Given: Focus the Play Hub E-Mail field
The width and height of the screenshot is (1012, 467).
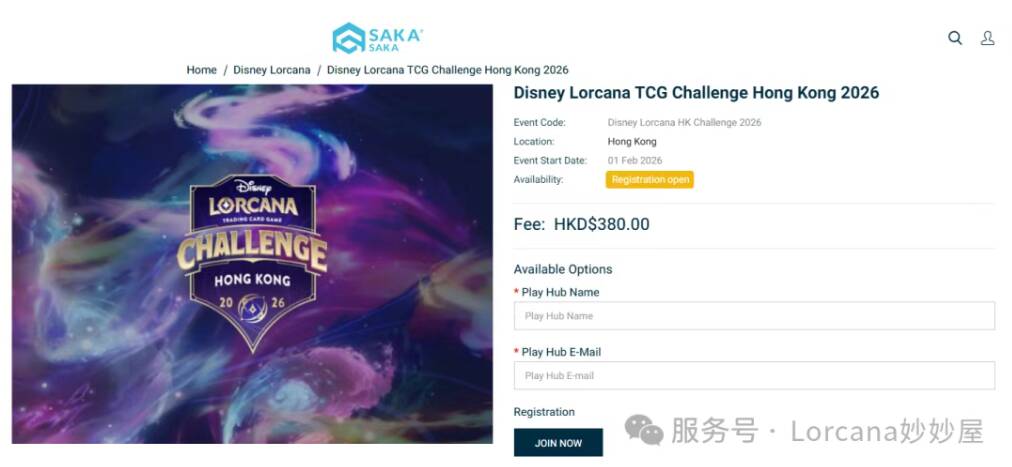Looking at the screenshot, I should click(754, 376).
